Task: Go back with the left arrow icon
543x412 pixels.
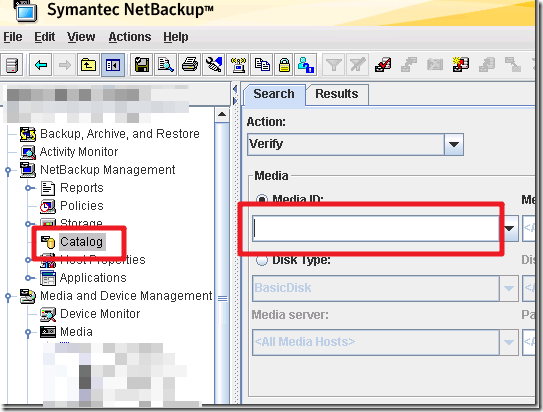Action: [41, 65]
